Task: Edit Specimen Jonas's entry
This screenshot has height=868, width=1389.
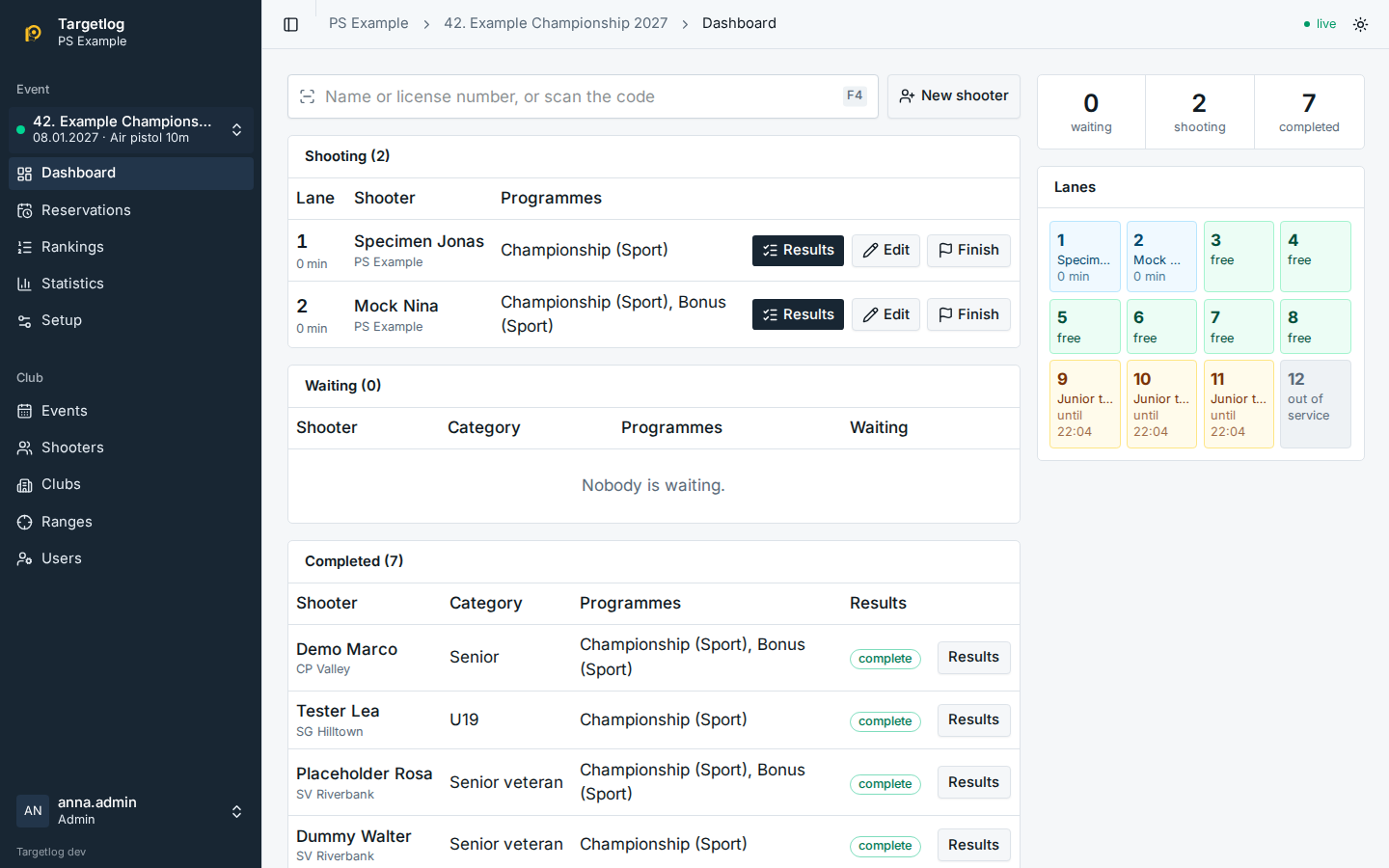Action: click(x=885, y=251)
